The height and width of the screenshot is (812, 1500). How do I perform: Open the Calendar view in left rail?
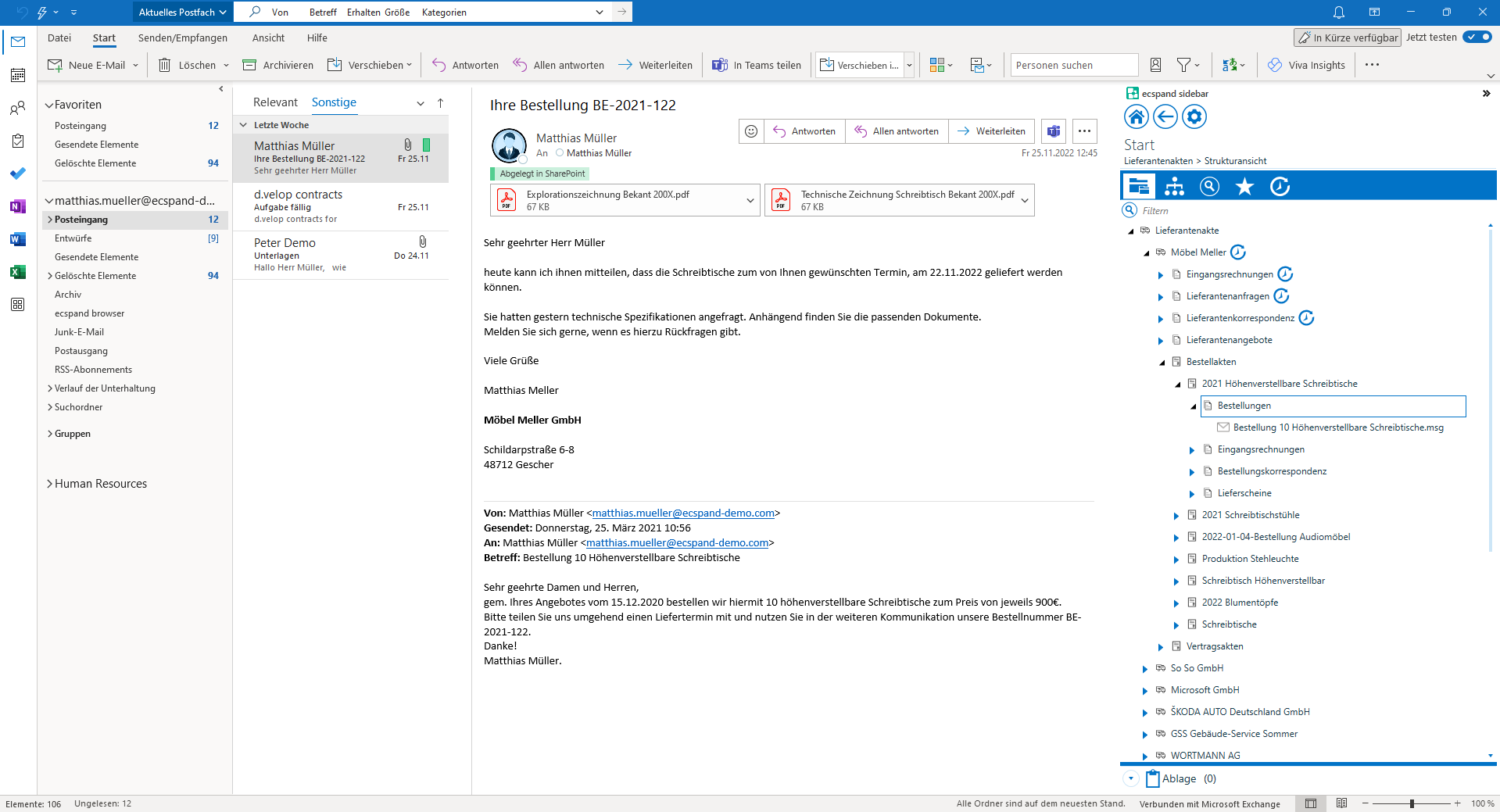[18, 75]
